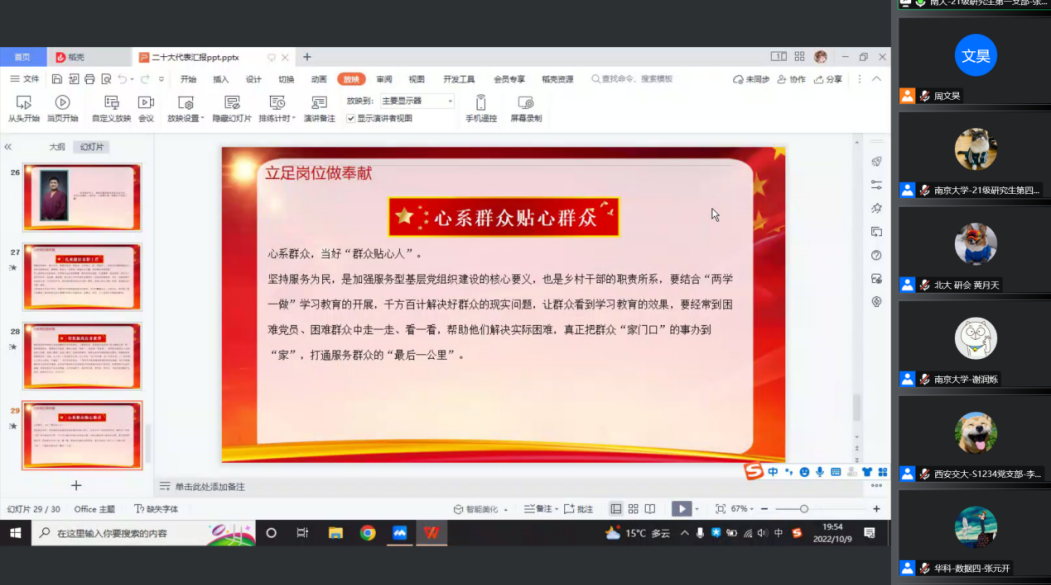Open the display target (主要显示器) dropdown
This screenshot has width=1051, height=585.
pos(417,101)
